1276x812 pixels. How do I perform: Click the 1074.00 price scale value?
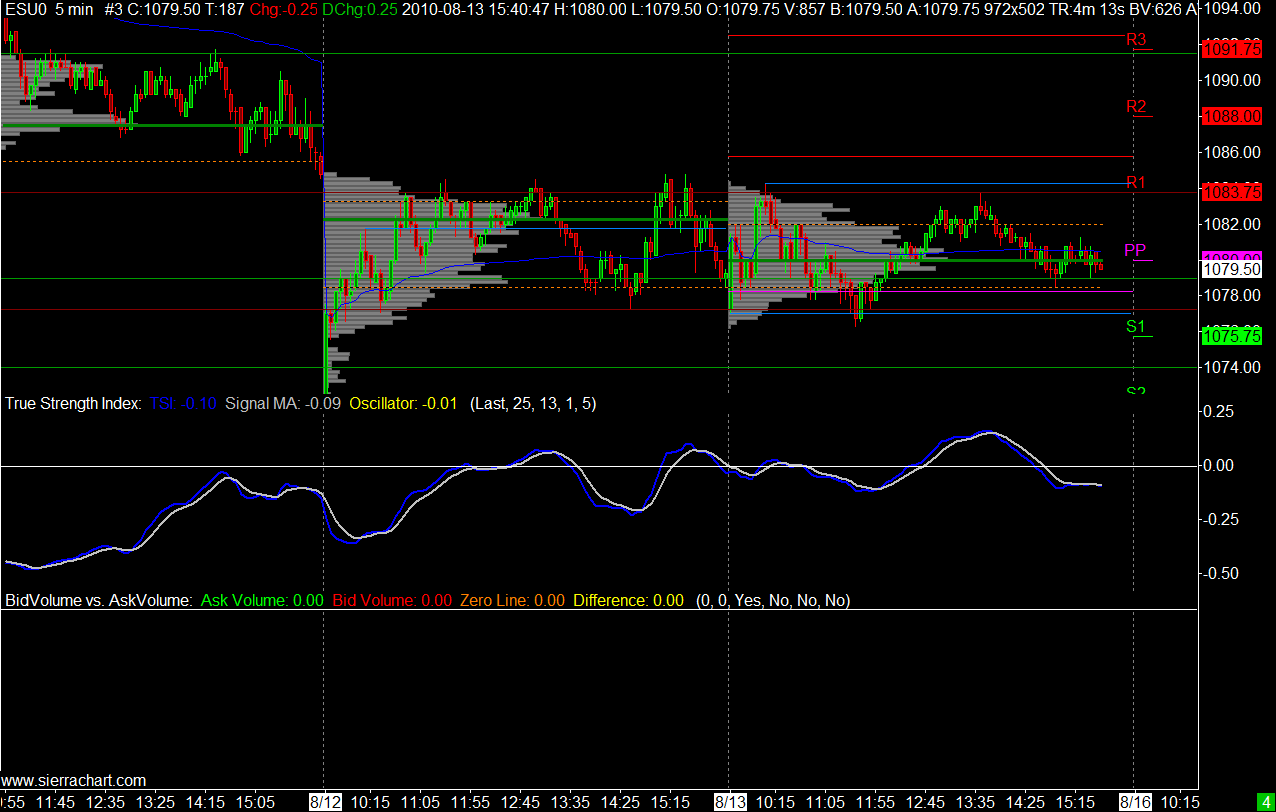(1233, 368)
